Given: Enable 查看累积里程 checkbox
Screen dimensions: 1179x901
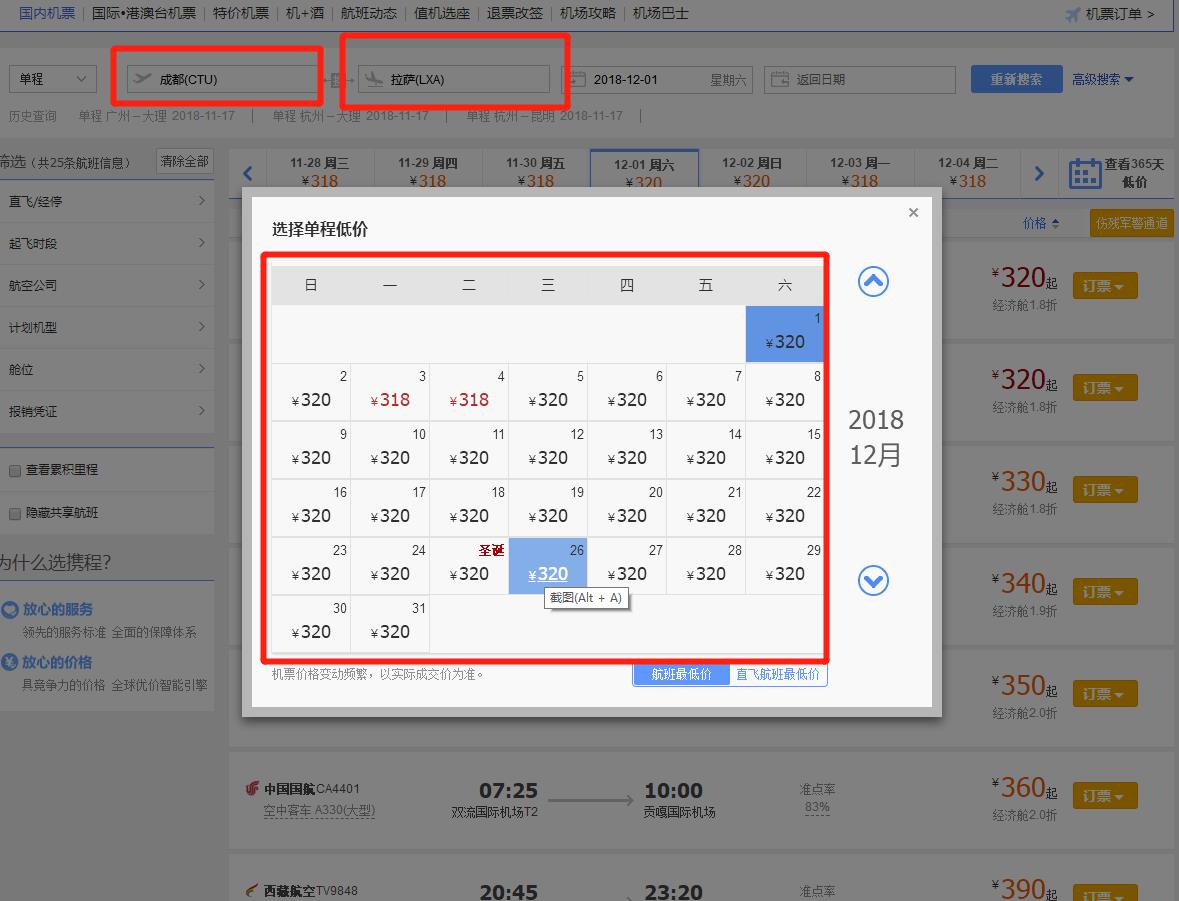Looking at the screenshot, I should tap(15, 471).
